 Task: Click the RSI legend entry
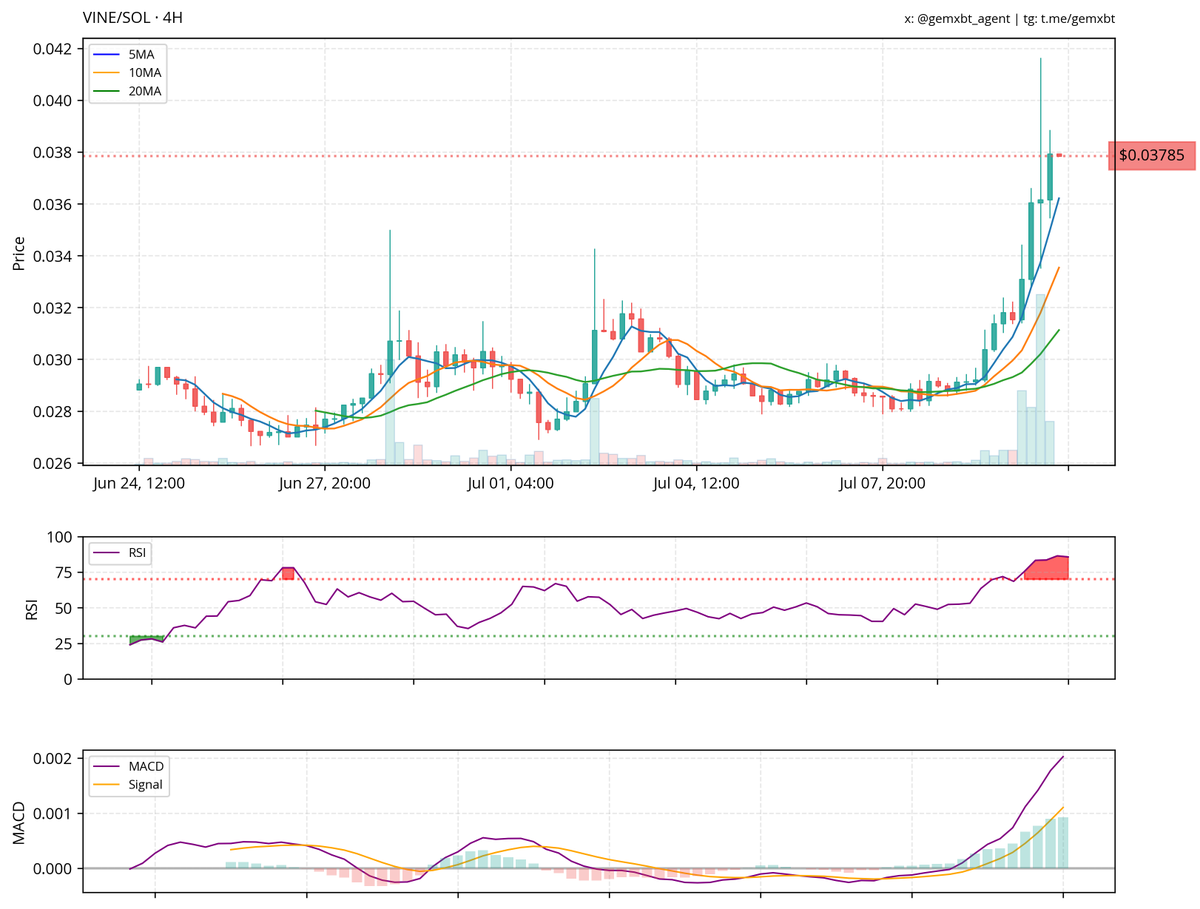[x=121, y=551]
